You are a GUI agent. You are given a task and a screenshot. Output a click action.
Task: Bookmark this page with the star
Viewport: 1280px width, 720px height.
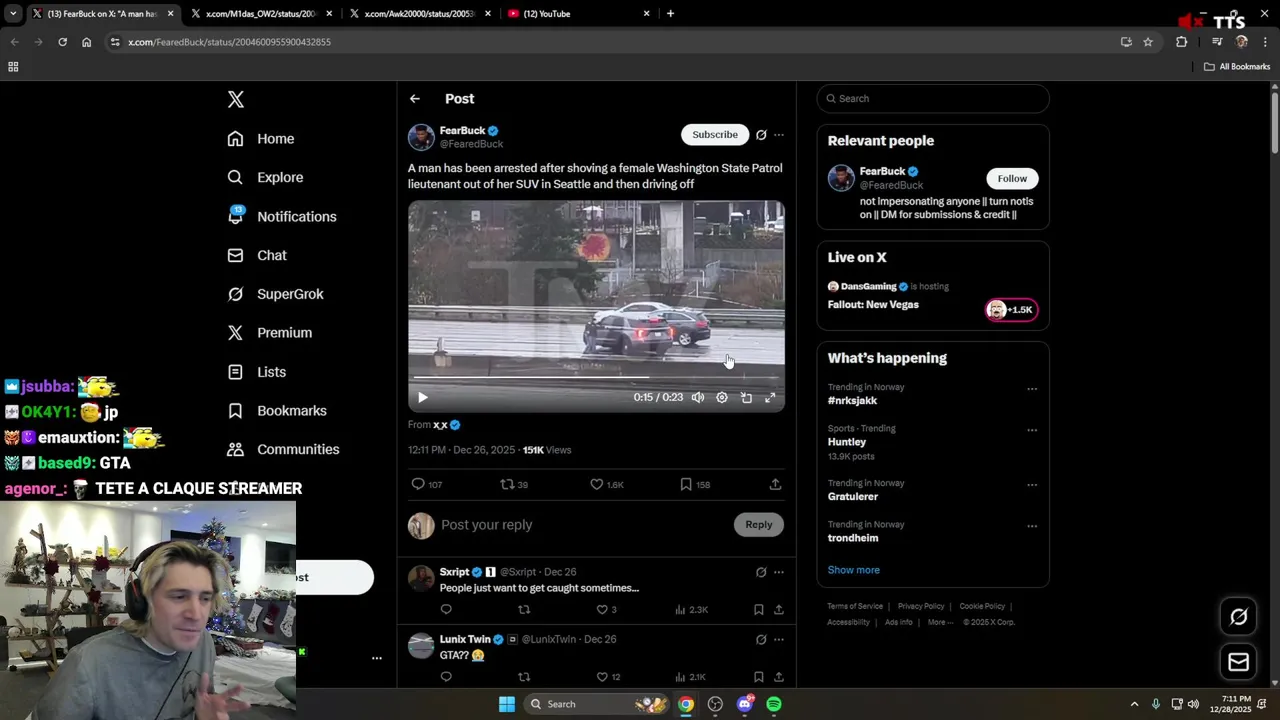point(1148,42)
